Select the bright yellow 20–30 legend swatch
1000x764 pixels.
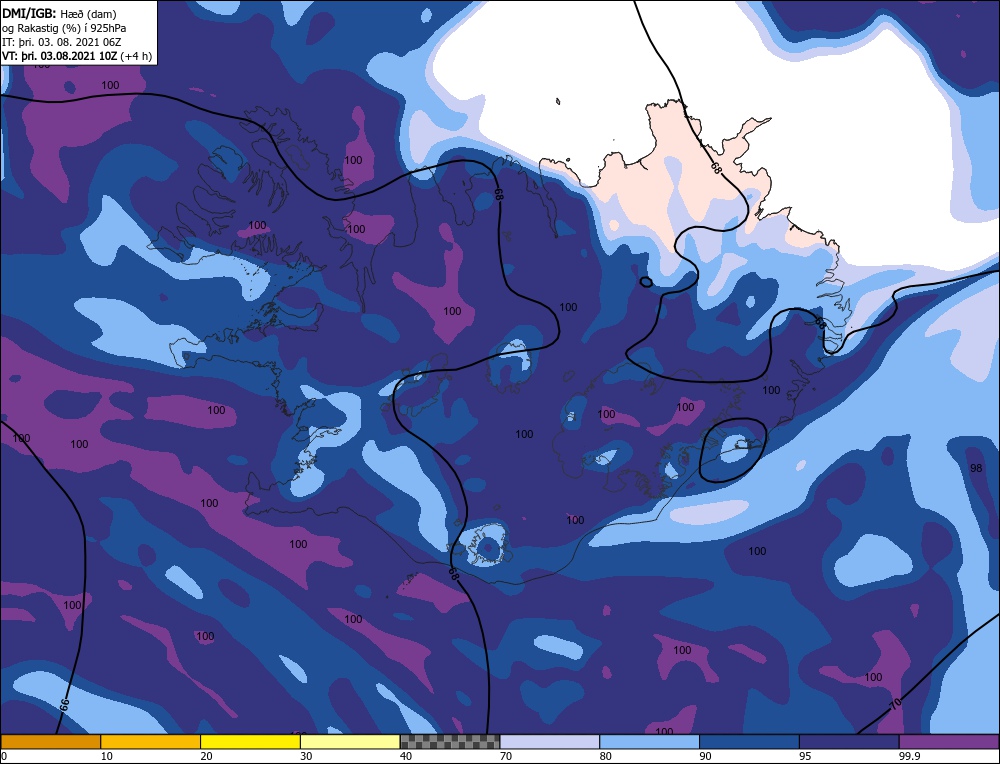pyautogui.click(x=250, y=741)
